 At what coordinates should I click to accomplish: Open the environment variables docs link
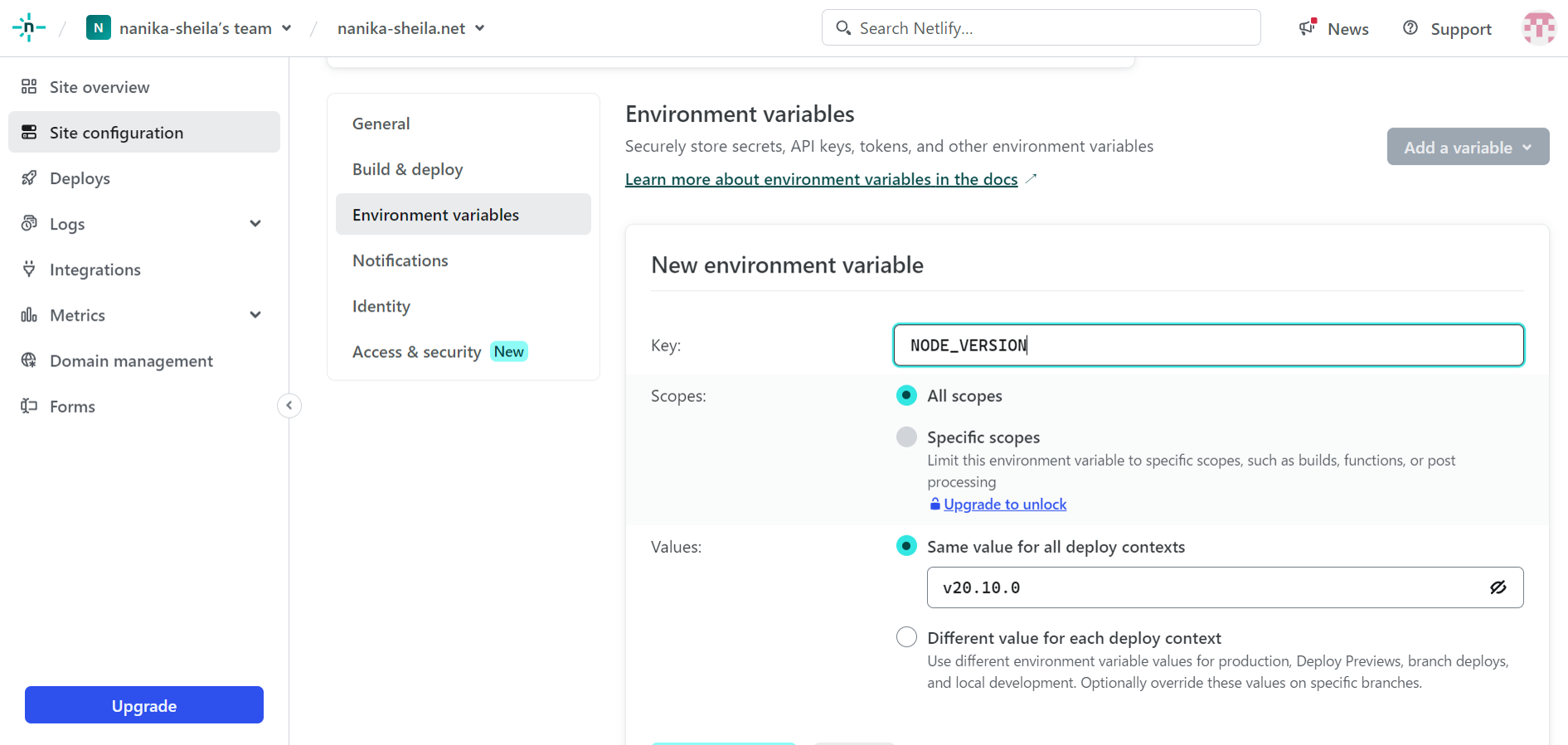click(821, 179)
